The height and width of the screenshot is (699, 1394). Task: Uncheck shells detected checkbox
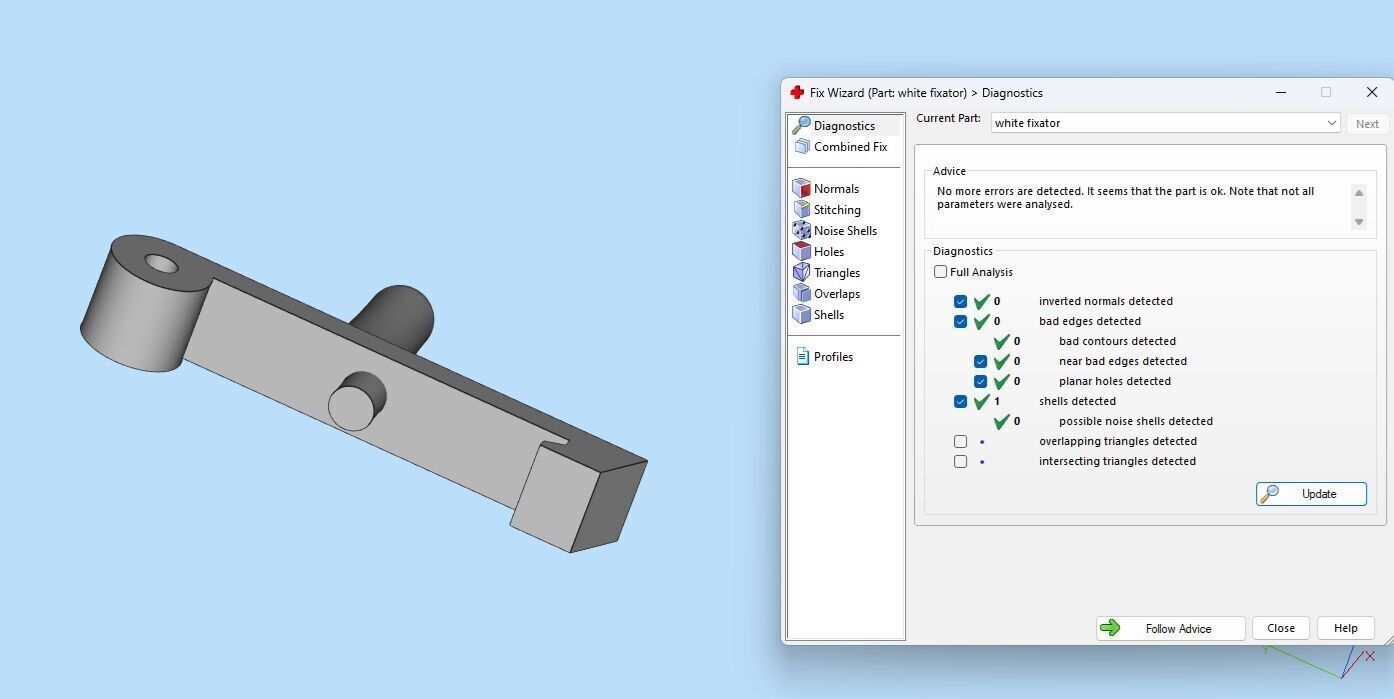(960, 401)
